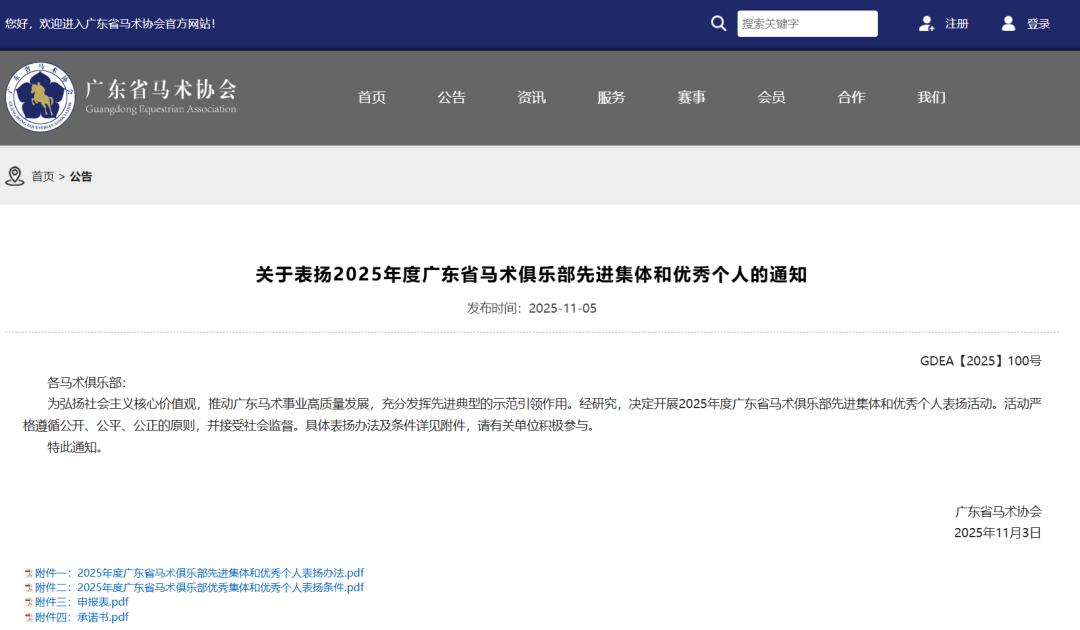The image size is (1080, 630).
Task: Open the 会员 menu item
Action: pyautogui.click(x=772, y=97)
